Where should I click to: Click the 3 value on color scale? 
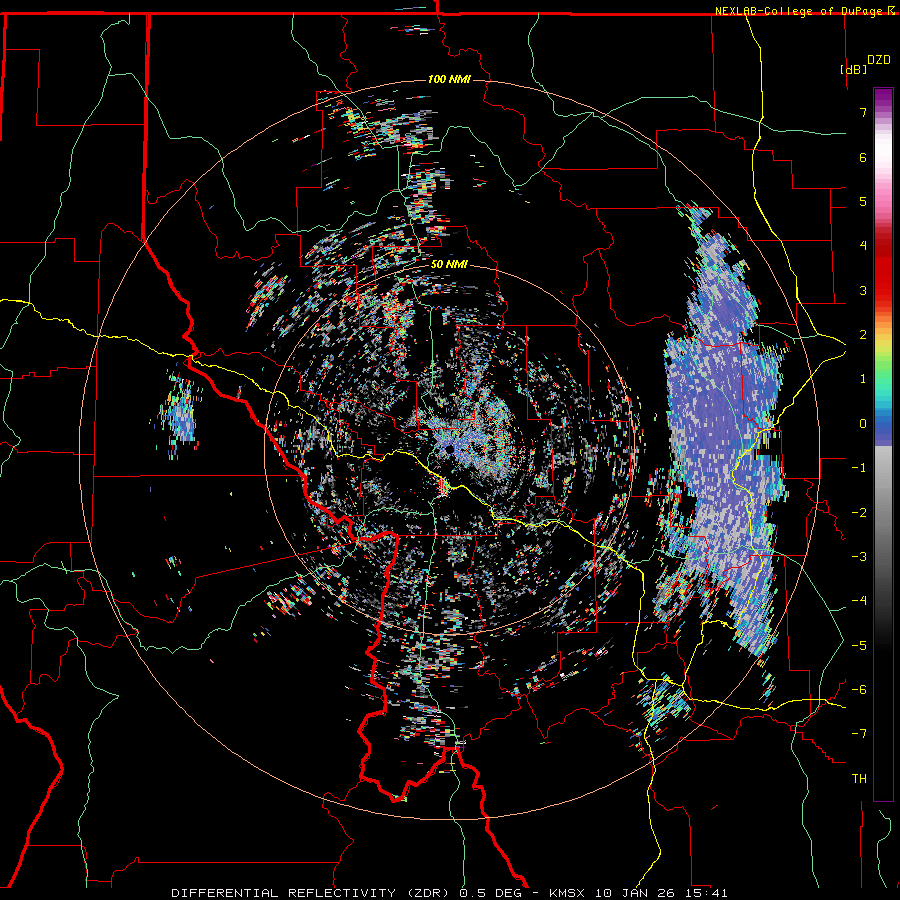863,290
